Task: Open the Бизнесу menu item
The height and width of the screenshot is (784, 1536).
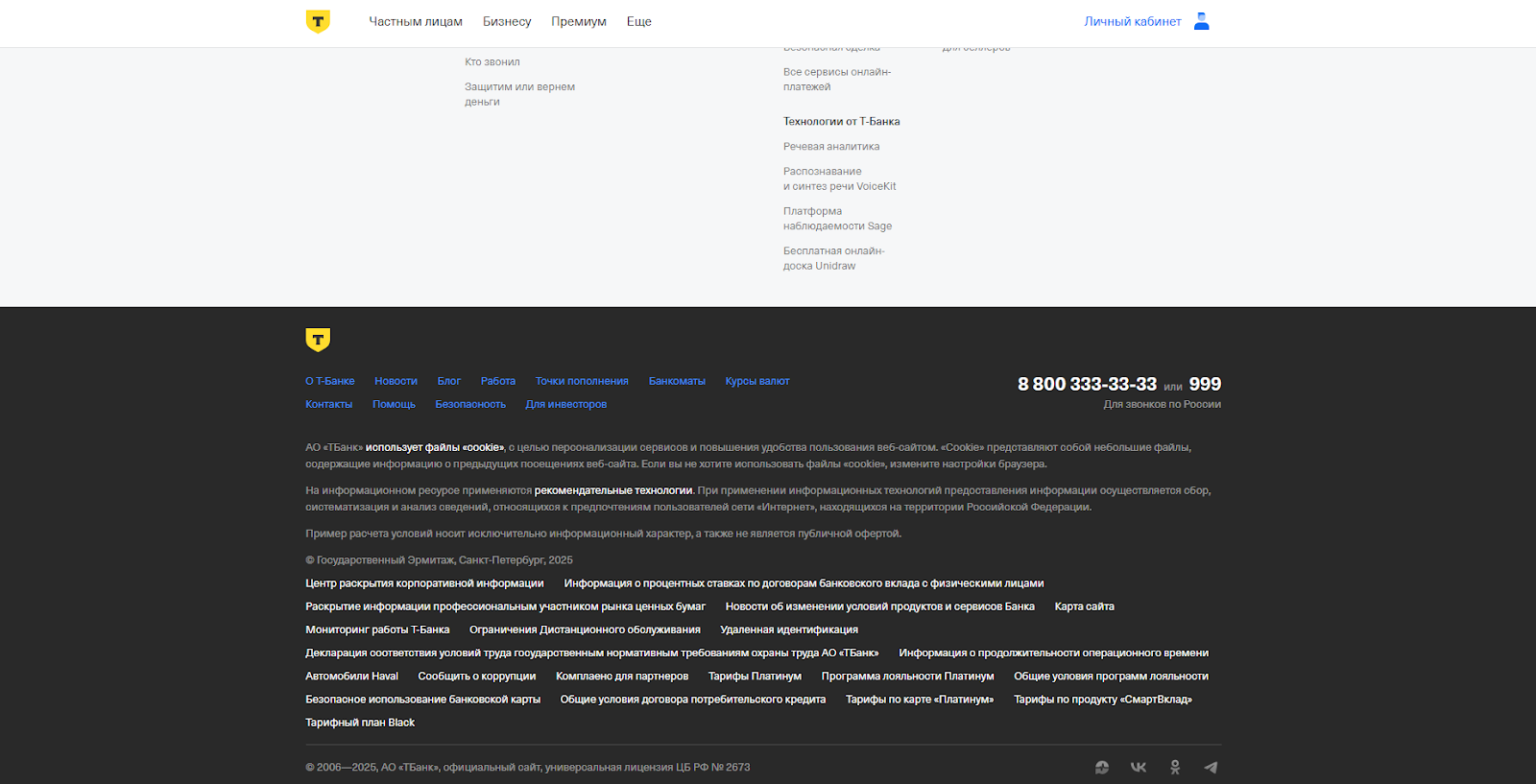Action: 507,21
